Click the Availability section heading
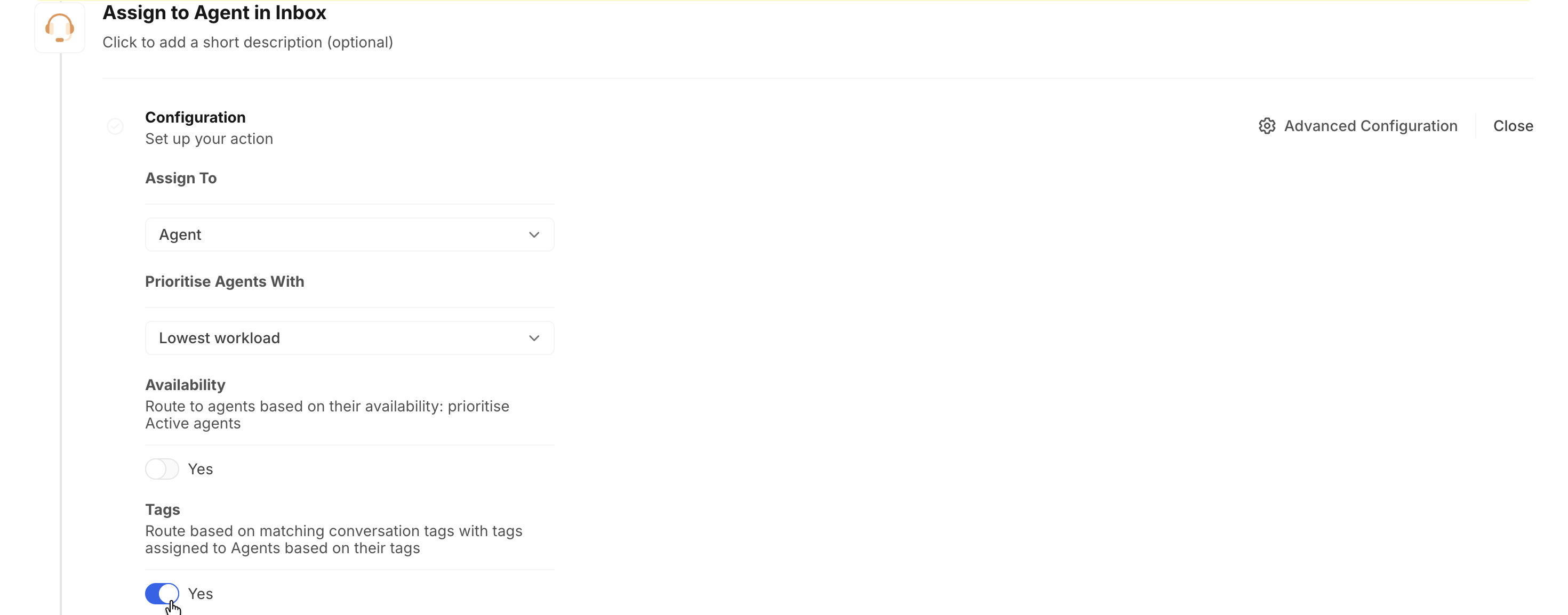 point(185,385)
